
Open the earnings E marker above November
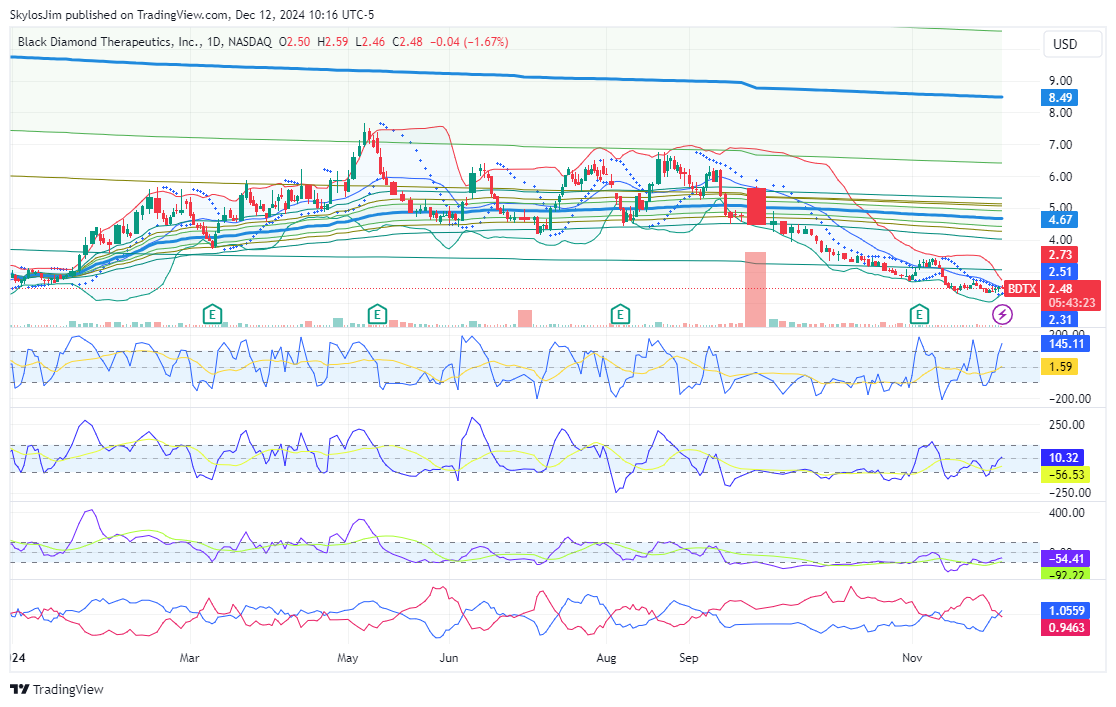[x=918, y=314]
